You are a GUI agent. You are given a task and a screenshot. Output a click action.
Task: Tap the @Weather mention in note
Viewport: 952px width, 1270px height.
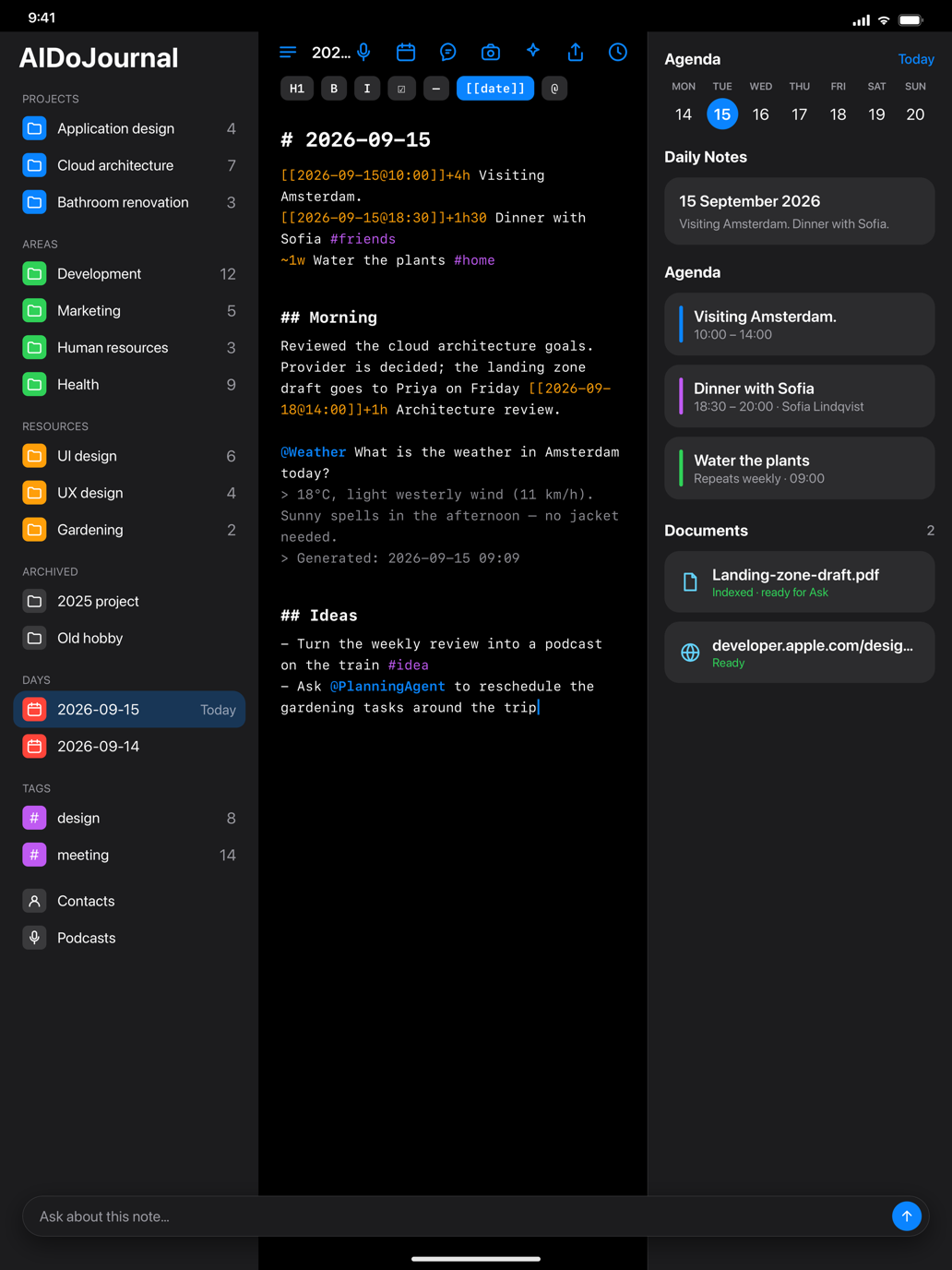coord(314,452)
